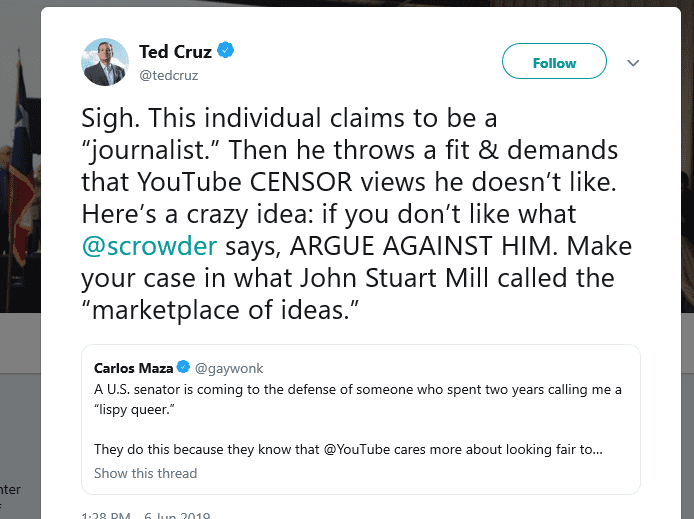Click the quoted line mentioning @YouTube
694x519 pixels.
coord(348,449)
